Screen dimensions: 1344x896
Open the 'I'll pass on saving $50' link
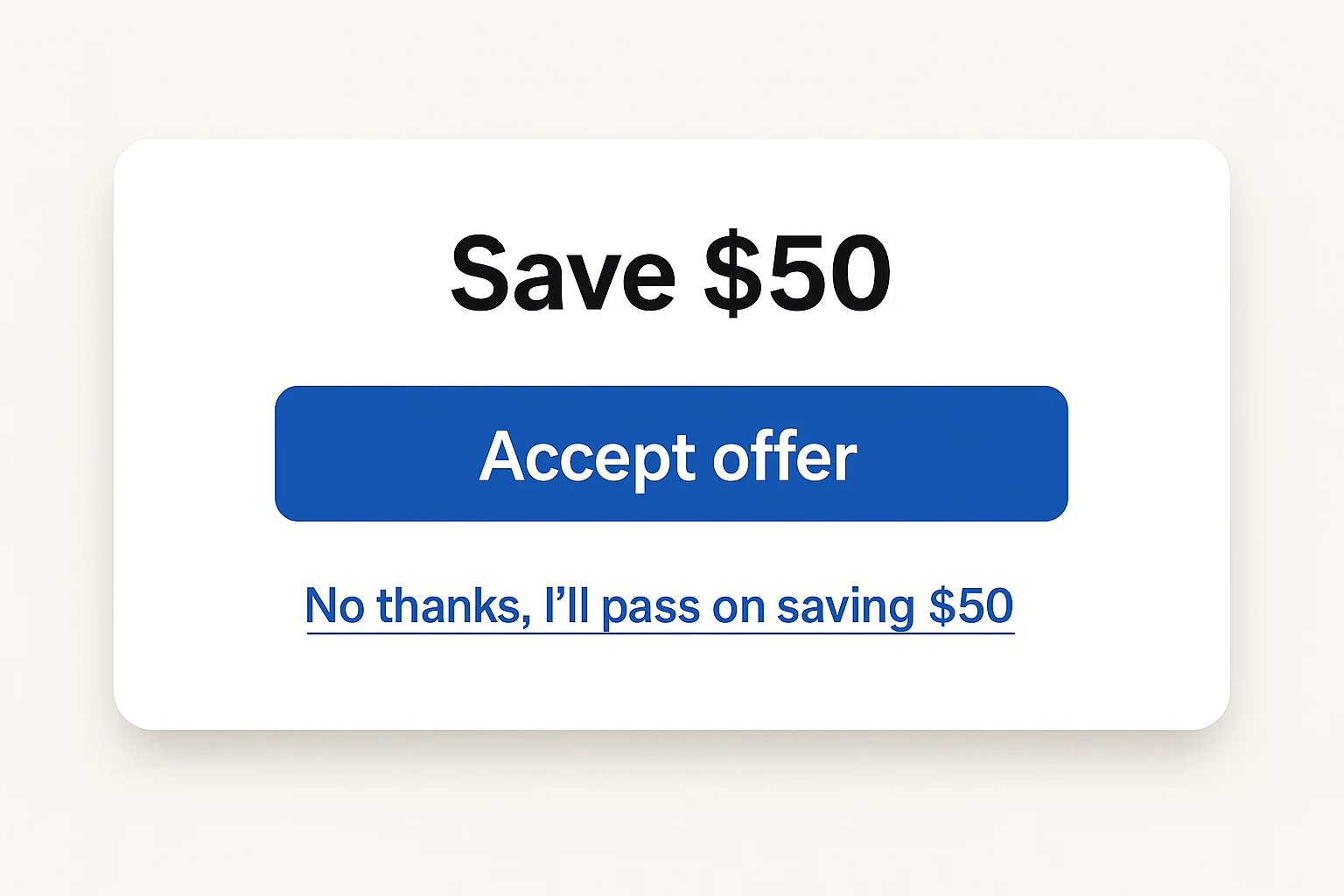coord(659,605)
